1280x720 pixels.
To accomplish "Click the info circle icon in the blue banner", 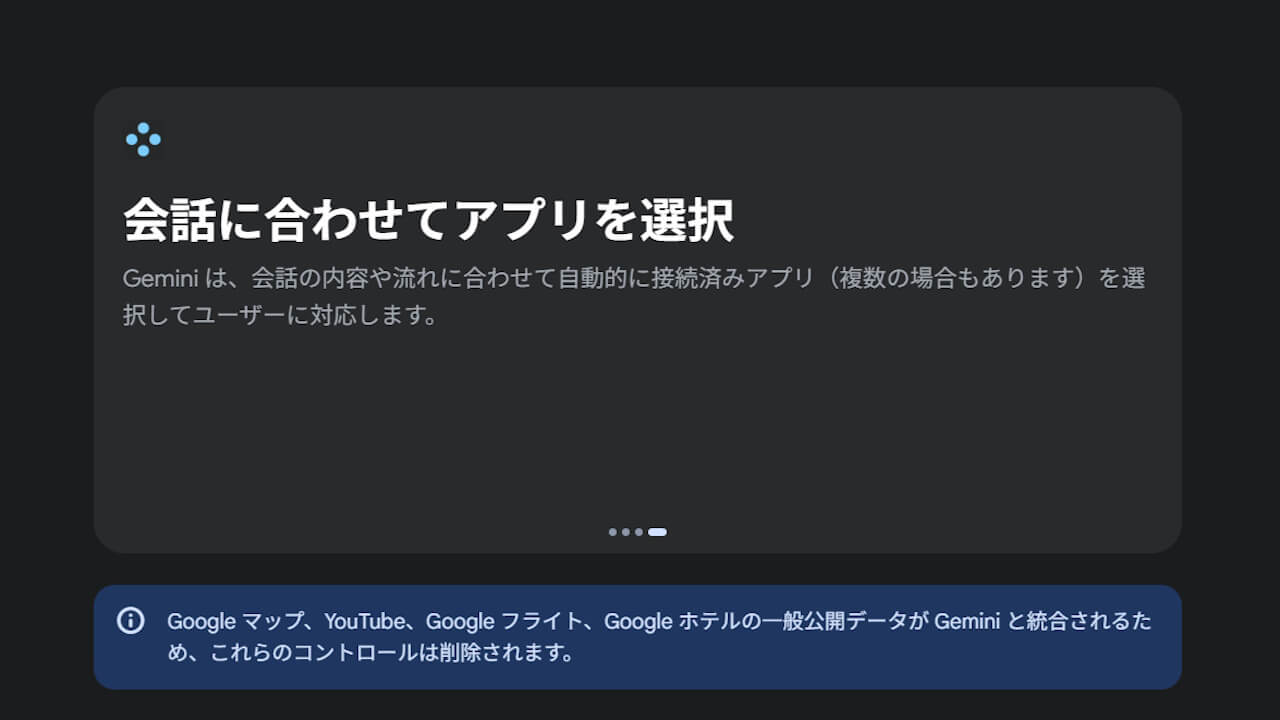I will (x=131, y=621).
